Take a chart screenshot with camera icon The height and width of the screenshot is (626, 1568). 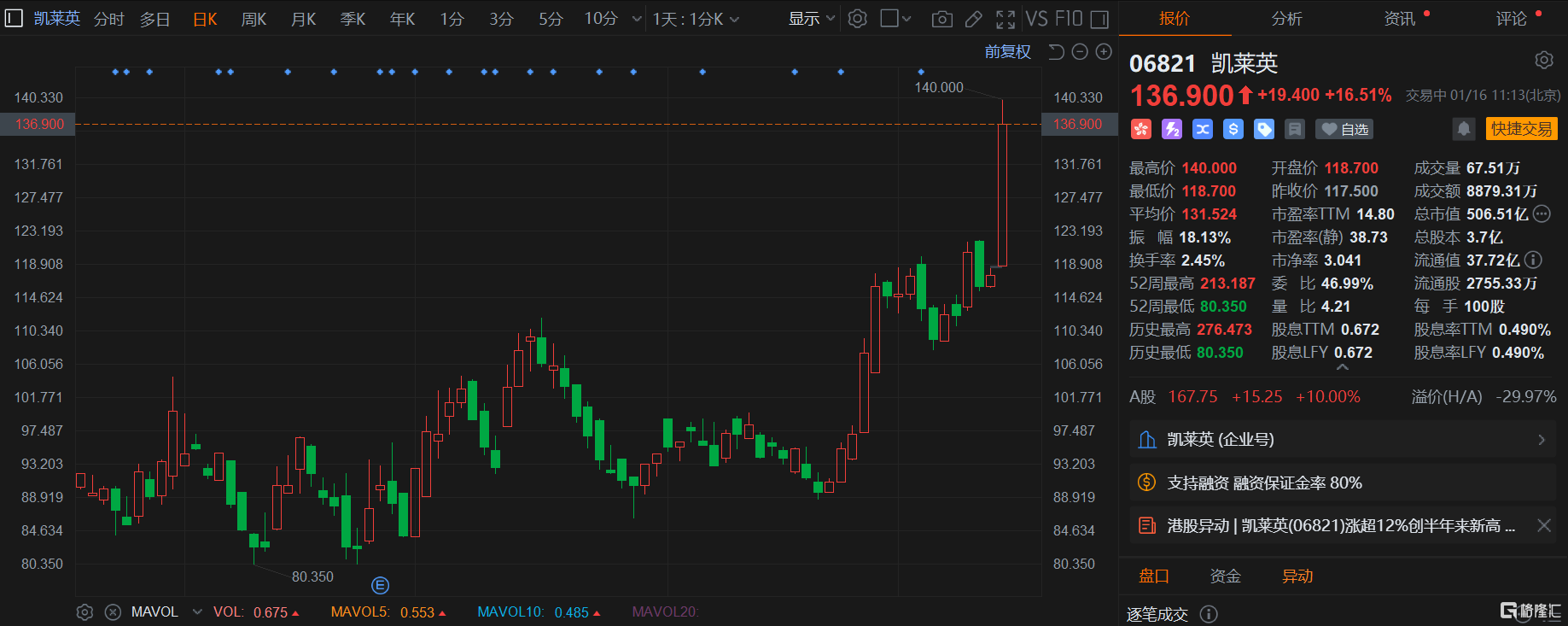(x=942, y=19)
